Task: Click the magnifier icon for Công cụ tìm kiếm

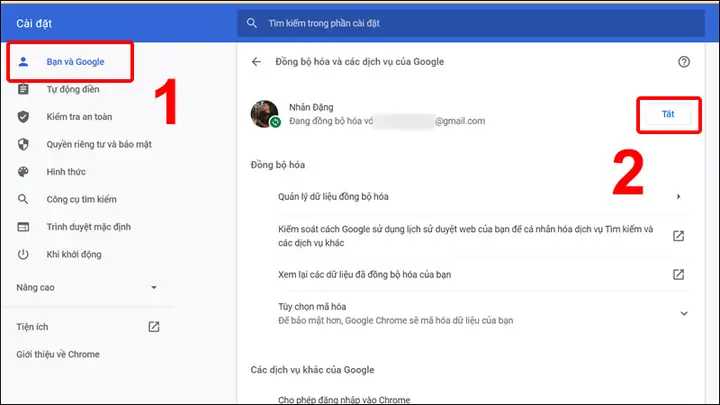Action: coord(23,199)
